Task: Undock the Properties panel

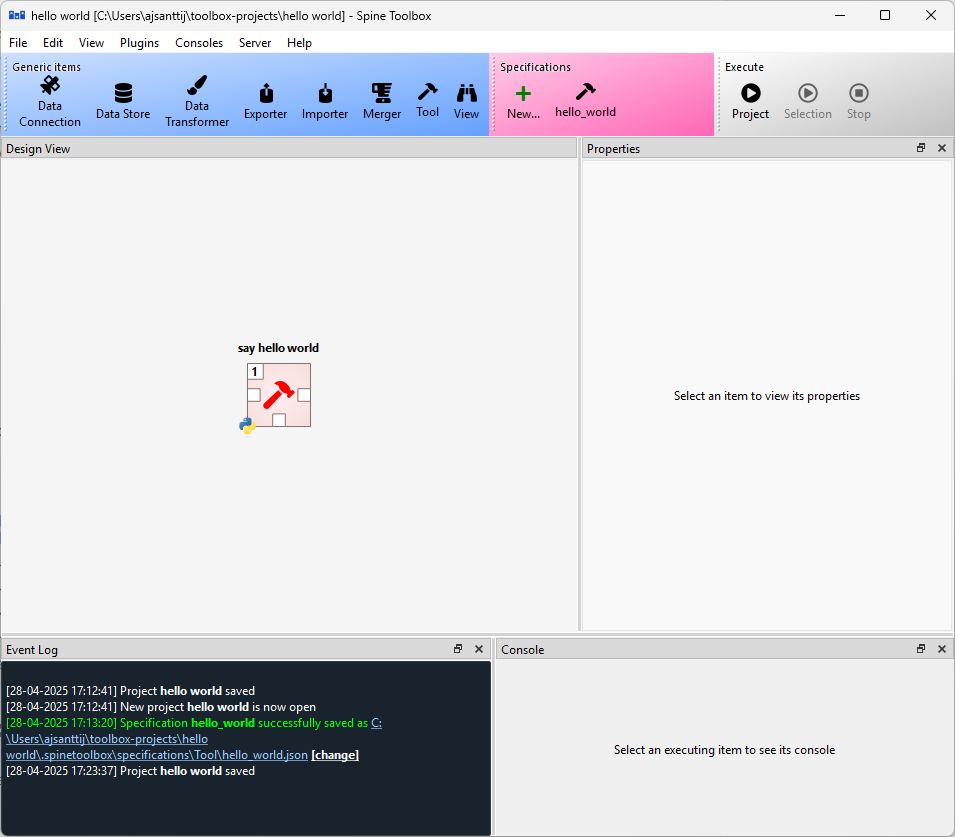Action: [921, 148]
